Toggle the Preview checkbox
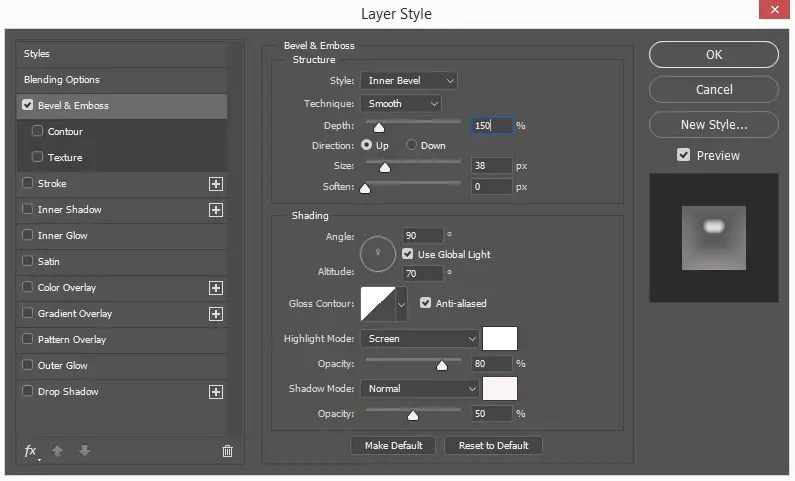This screenshot has height=481, width=795. 683,155
